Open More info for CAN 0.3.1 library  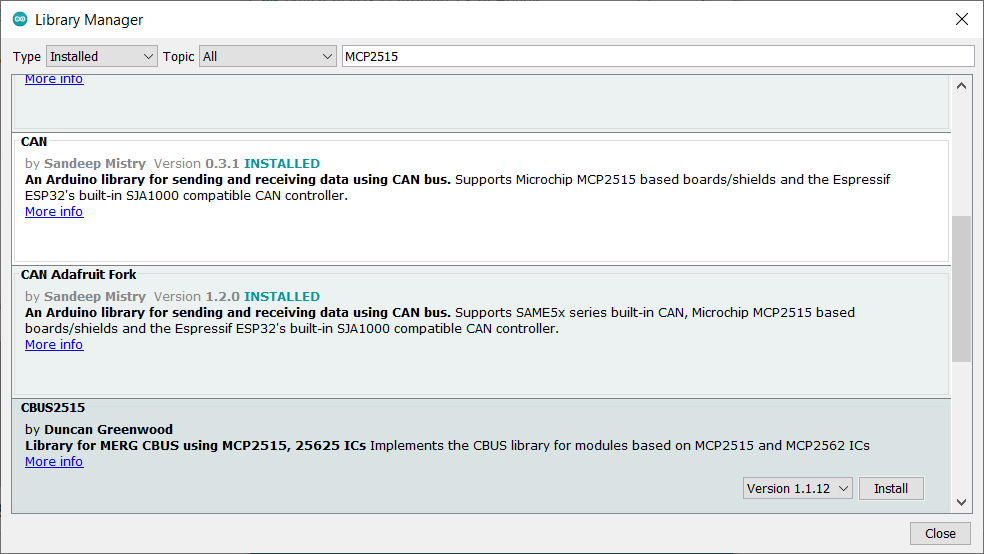(x=54, y=212)
